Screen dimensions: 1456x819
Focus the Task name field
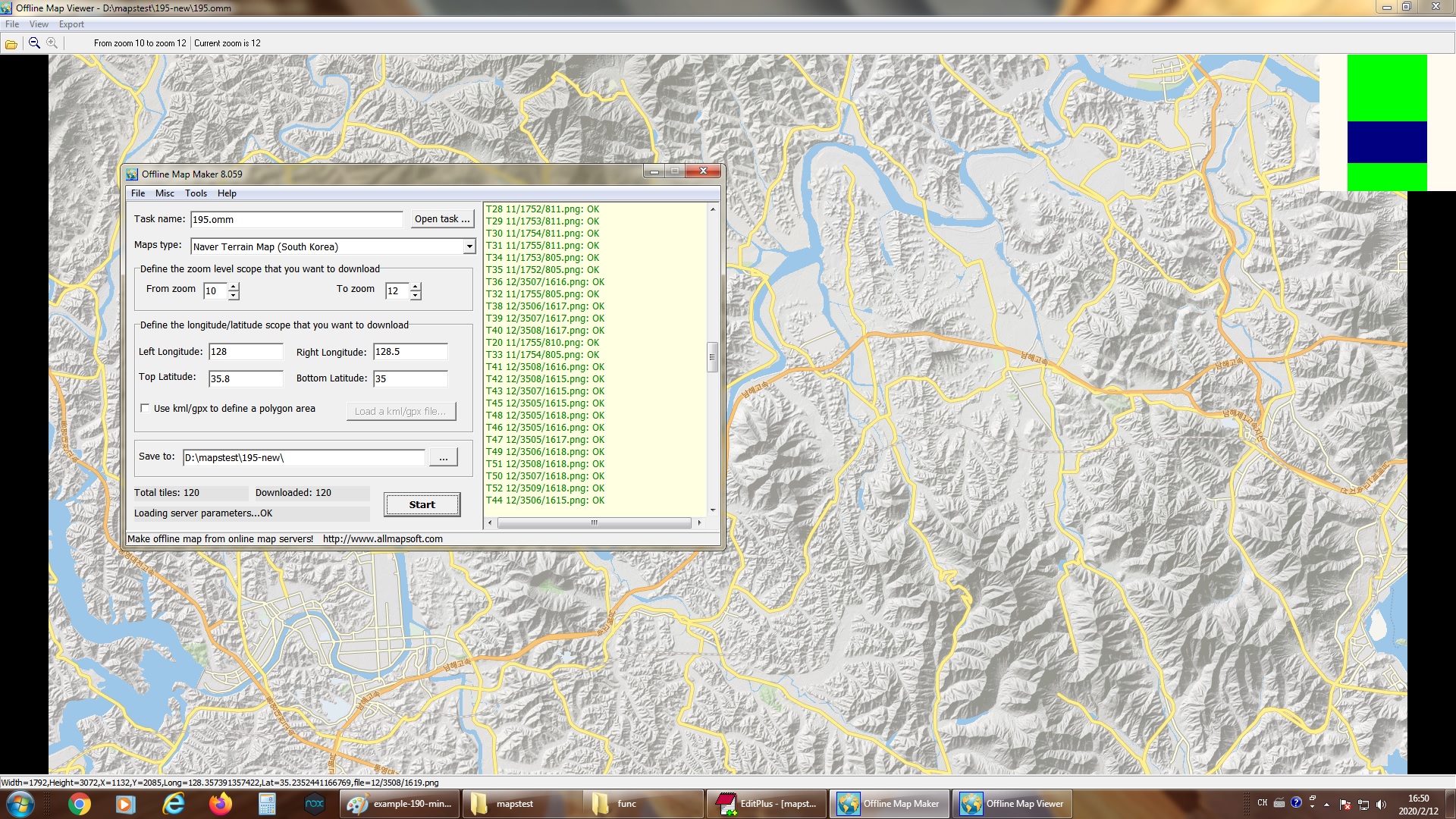coord(297,220)
